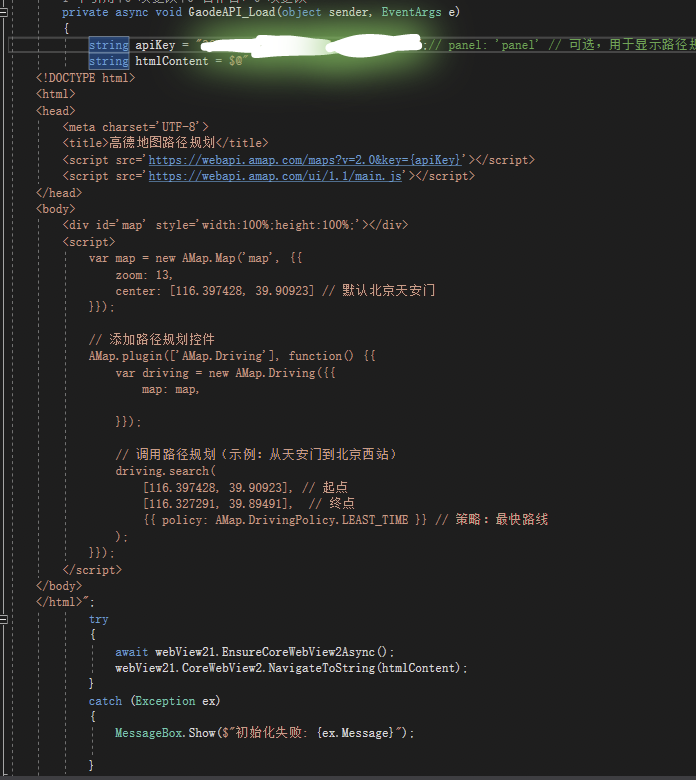Screen dimensions: 696x780
Task: Click the 'map: map,' line
Action: 170,389
